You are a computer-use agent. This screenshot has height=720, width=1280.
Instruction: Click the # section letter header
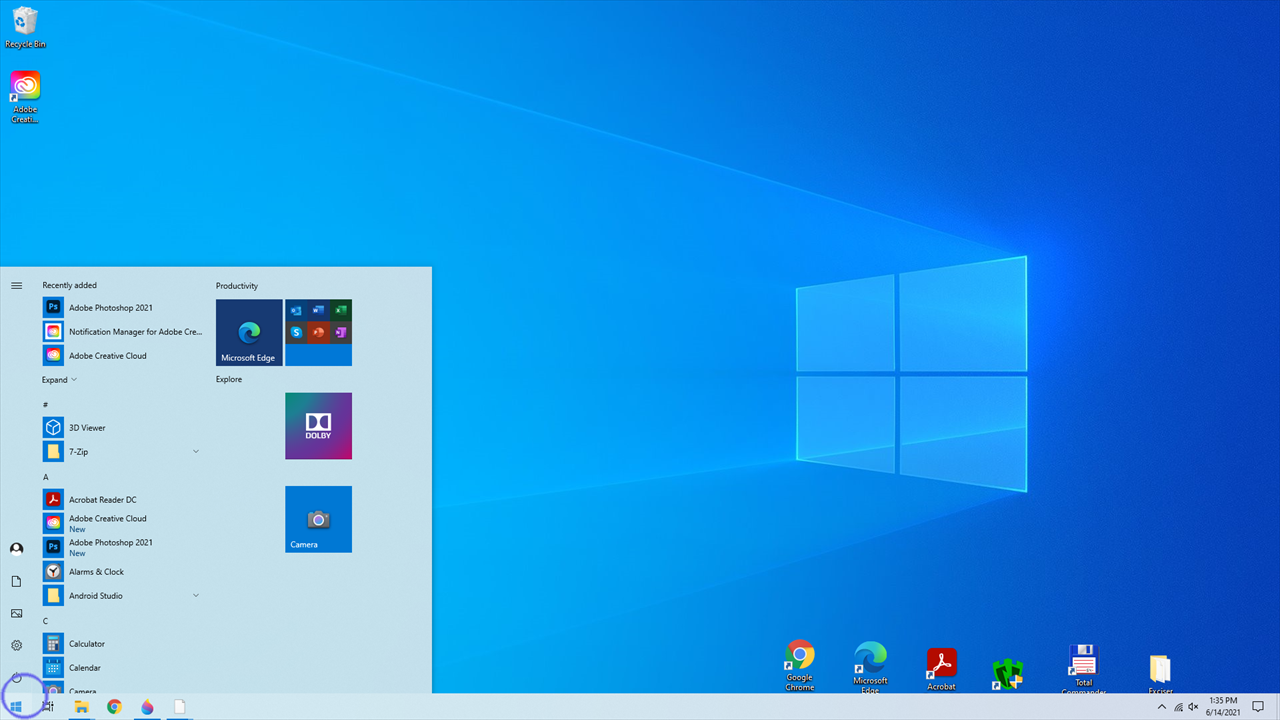[45, 404]
